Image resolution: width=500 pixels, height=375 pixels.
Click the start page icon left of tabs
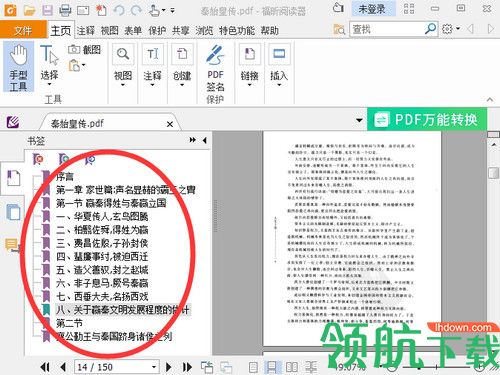[x=13, y=122]
